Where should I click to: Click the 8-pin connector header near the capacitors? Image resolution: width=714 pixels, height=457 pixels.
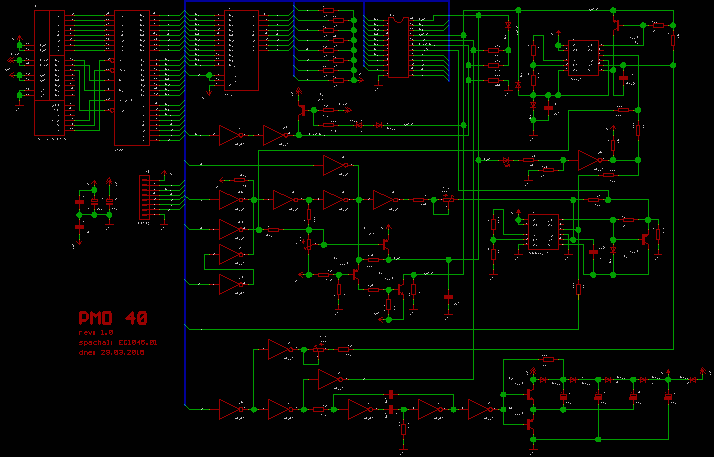[146, 198]
